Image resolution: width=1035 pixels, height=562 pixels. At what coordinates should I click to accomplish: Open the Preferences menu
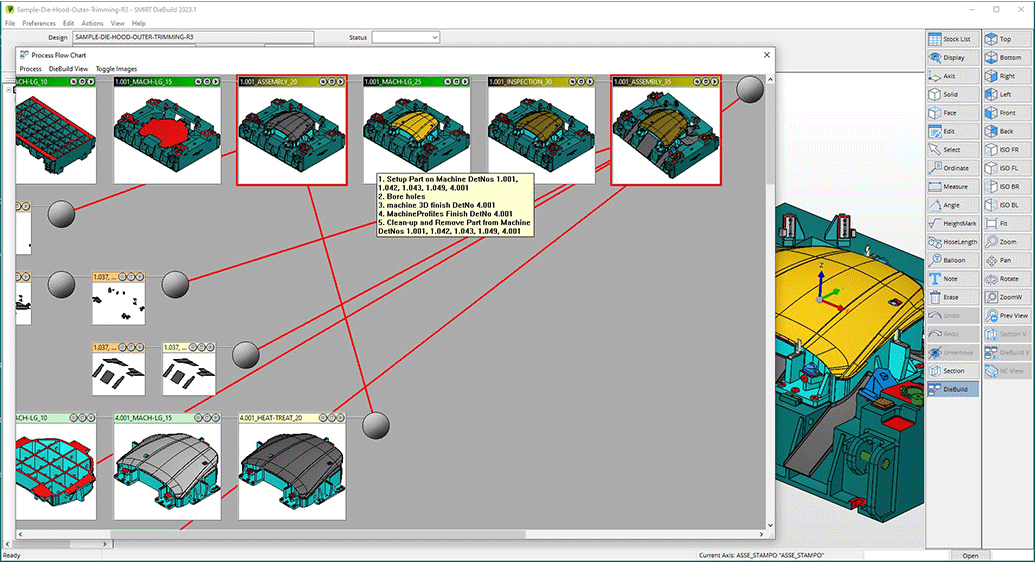coord(39,23)
